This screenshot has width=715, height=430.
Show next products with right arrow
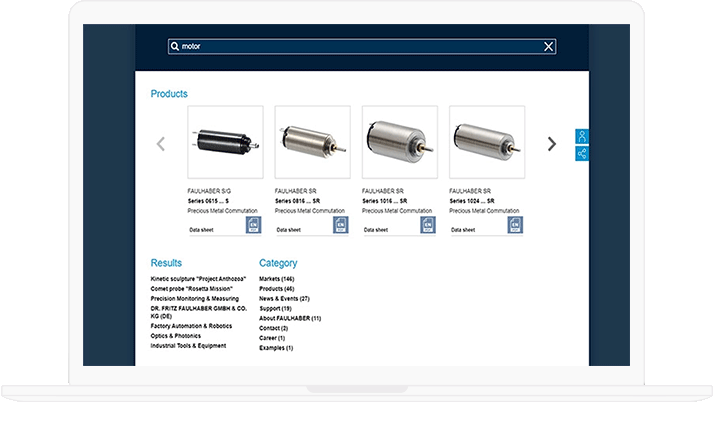(552, 144)
